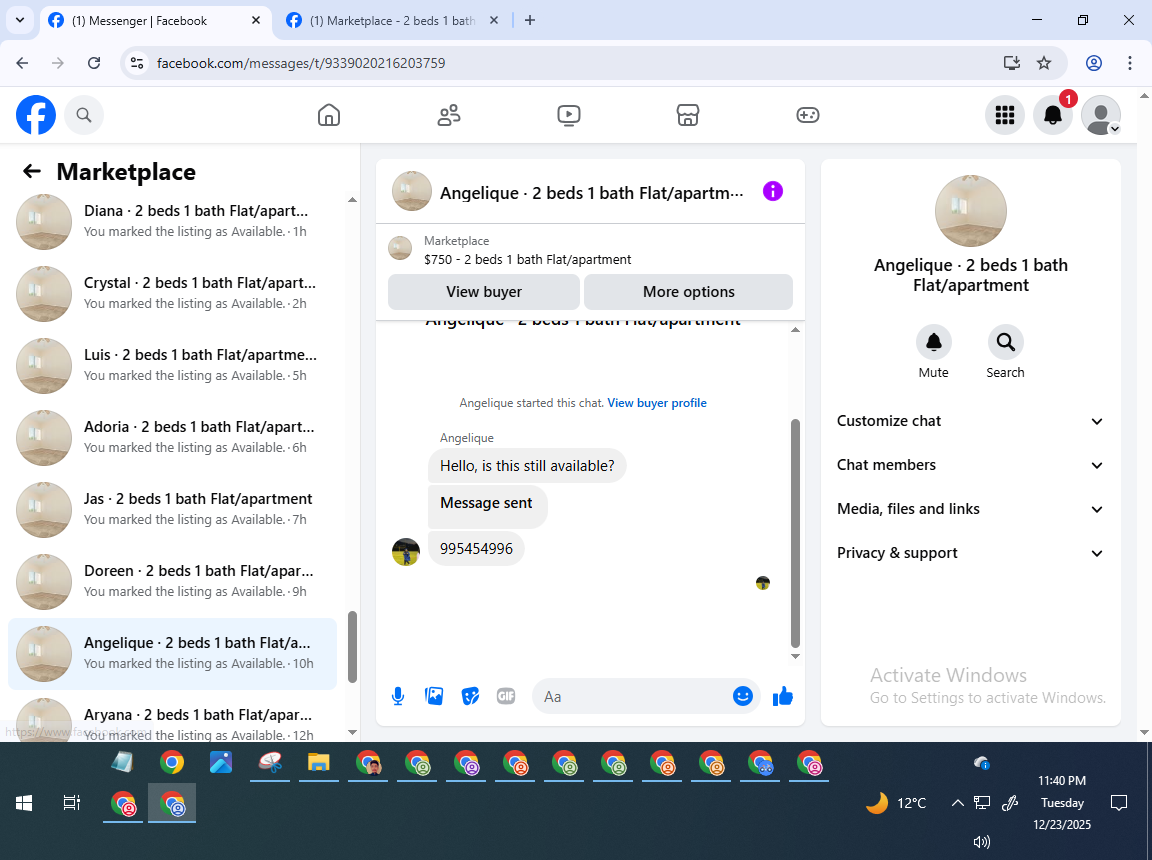Open the Chrome profile icon
The height and width of the screenshot is (860, 1152).
[x=1094, y=63]
